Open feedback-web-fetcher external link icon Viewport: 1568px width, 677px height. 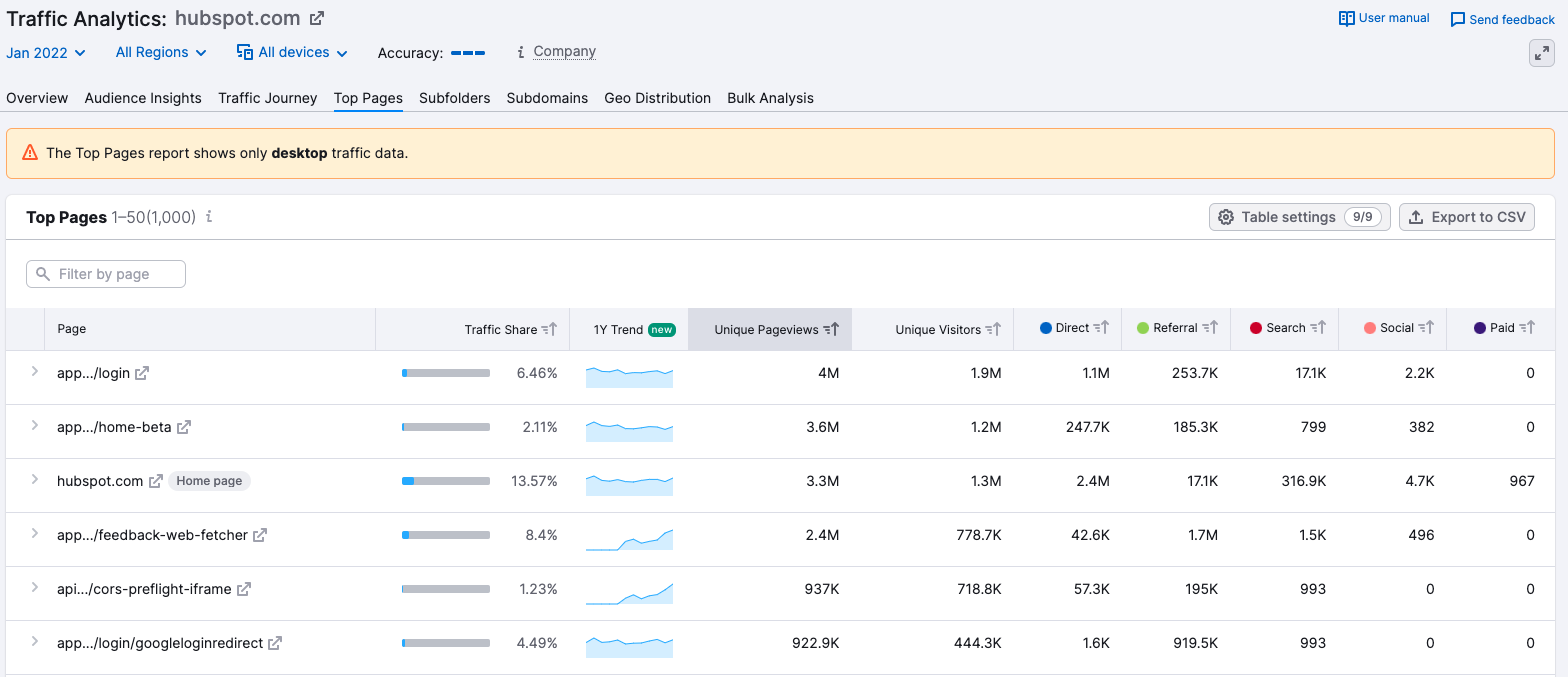click(x=260, y=535)
